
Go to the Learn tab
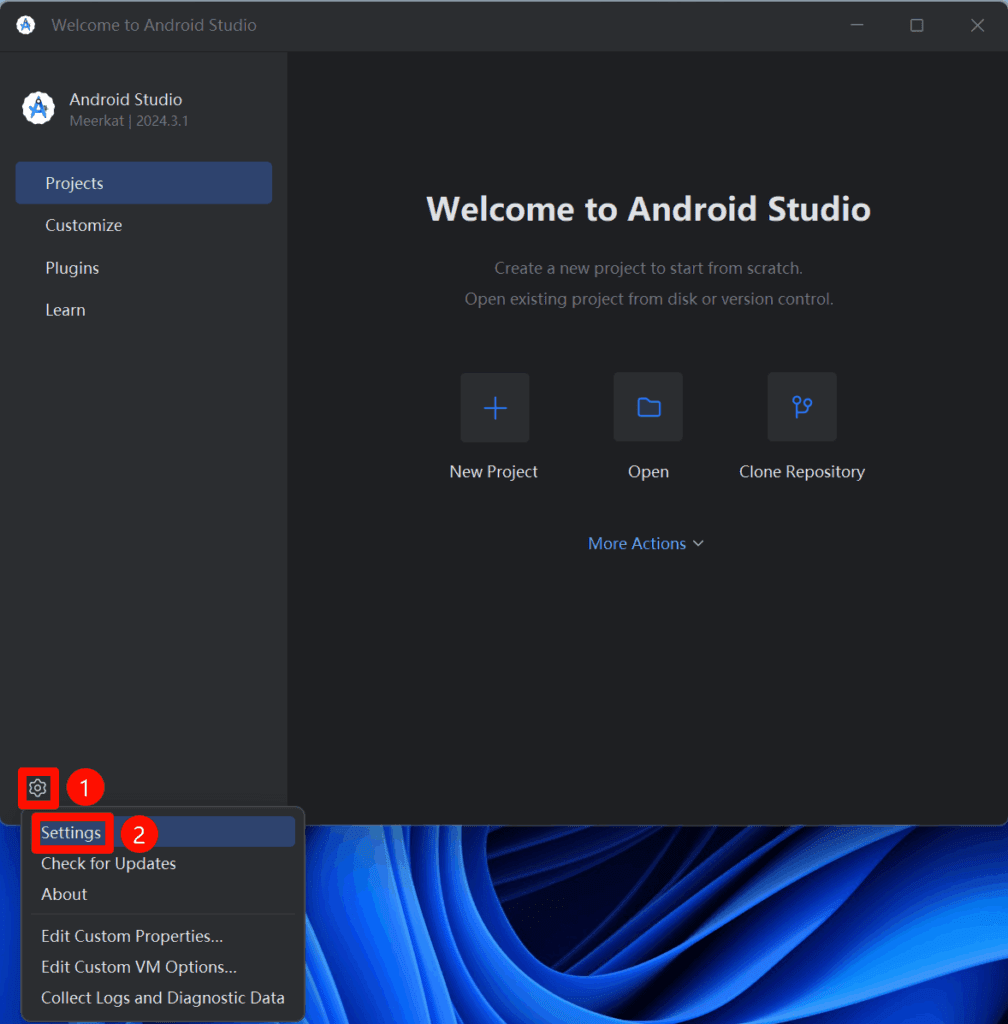point(65,310)
